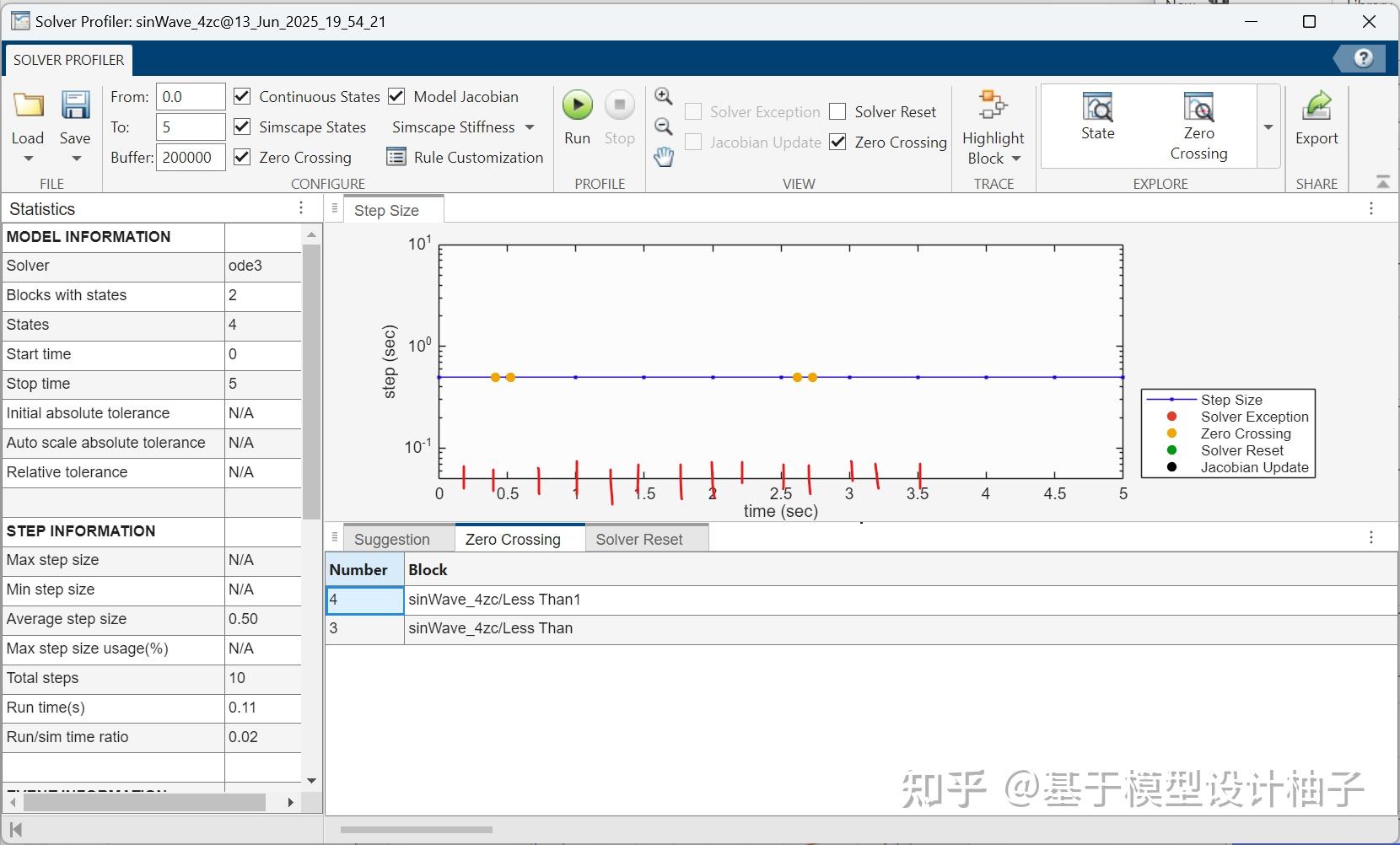Click the Block column header

[901, 569]
